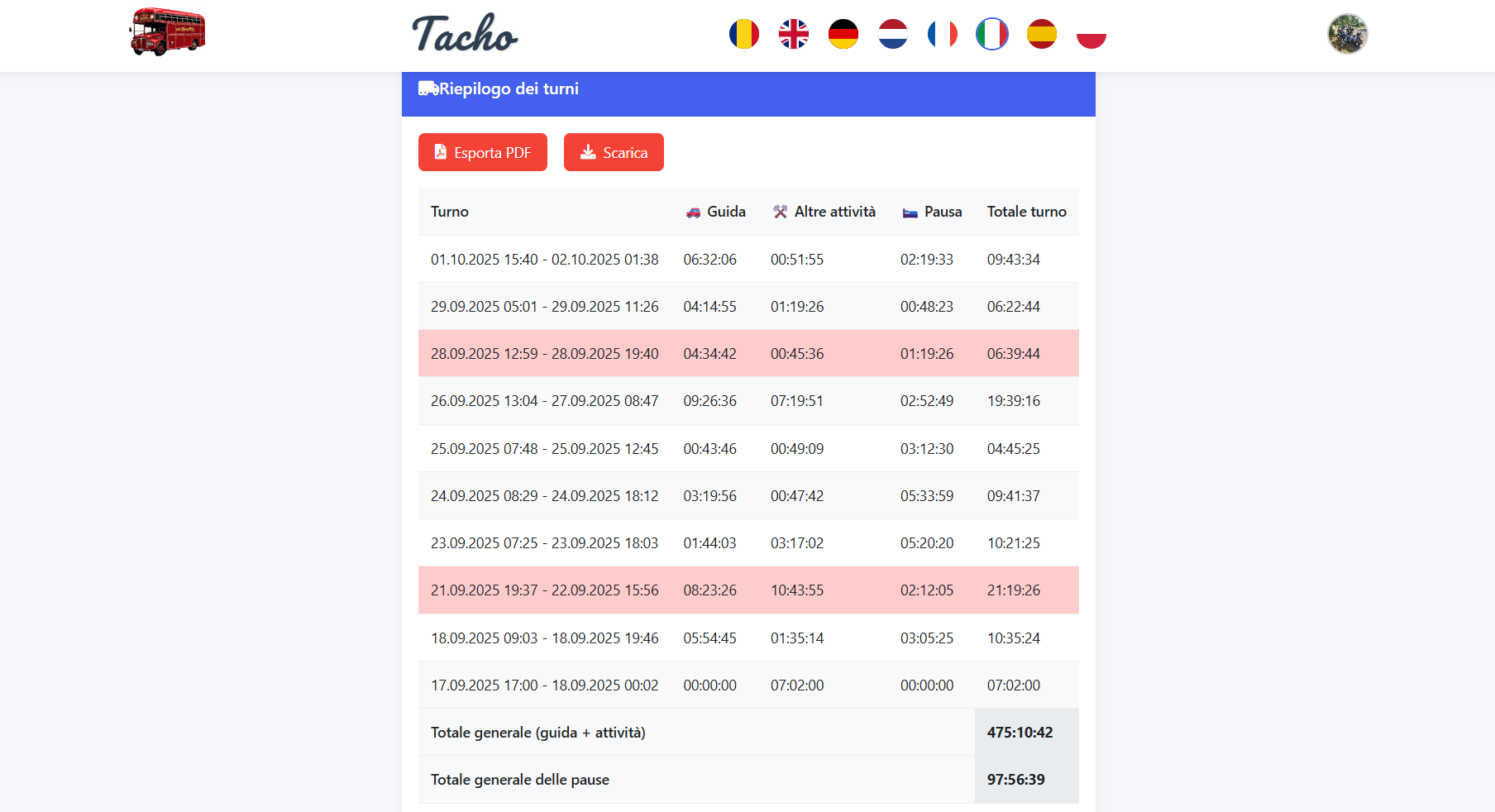Click the Guida column header
The width and height of the screenshot is (1495, 812).
(716, 212)
